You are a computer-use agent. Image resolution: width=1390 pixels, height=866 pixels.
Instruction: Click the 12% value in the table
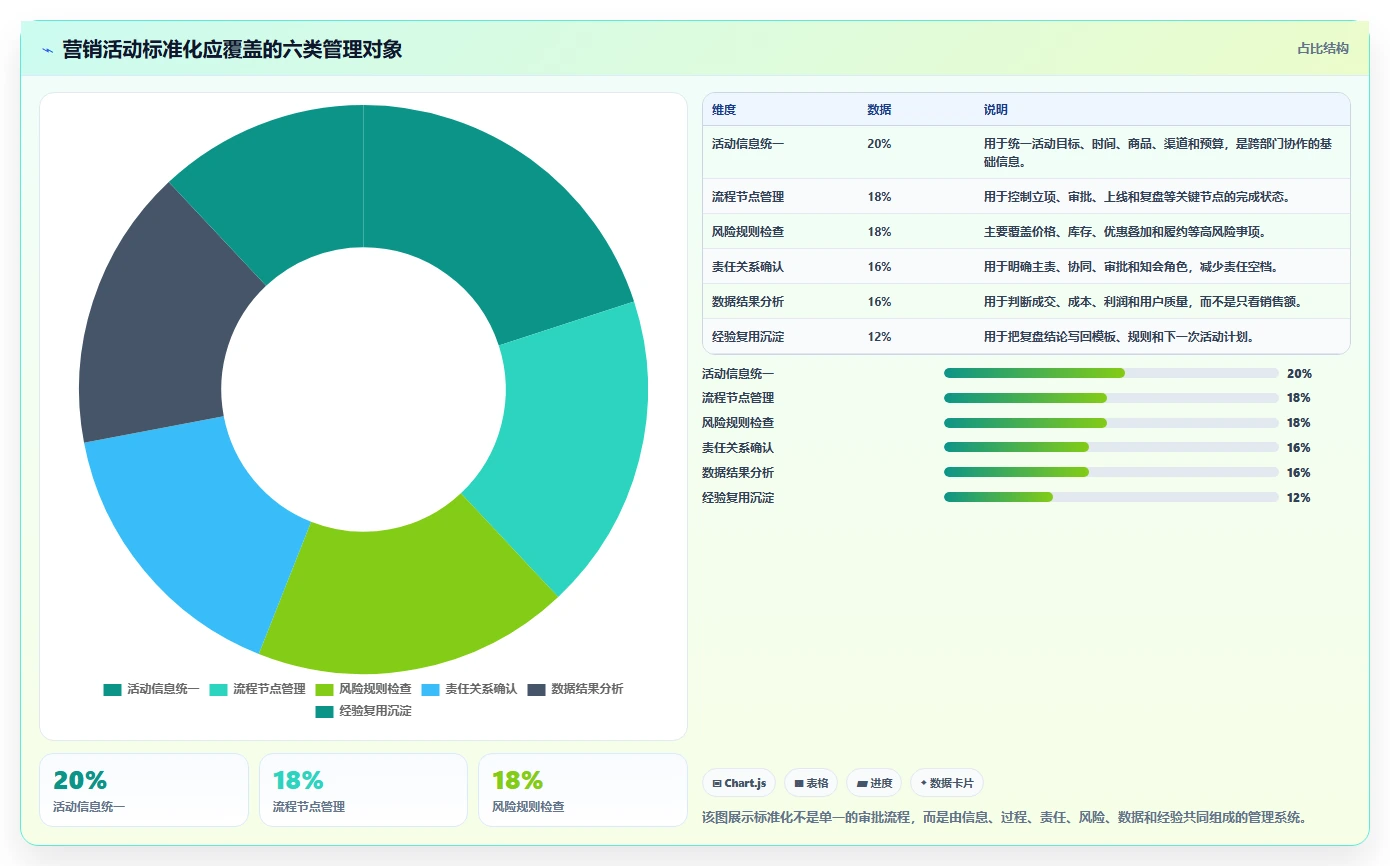[x=879, y=337]
